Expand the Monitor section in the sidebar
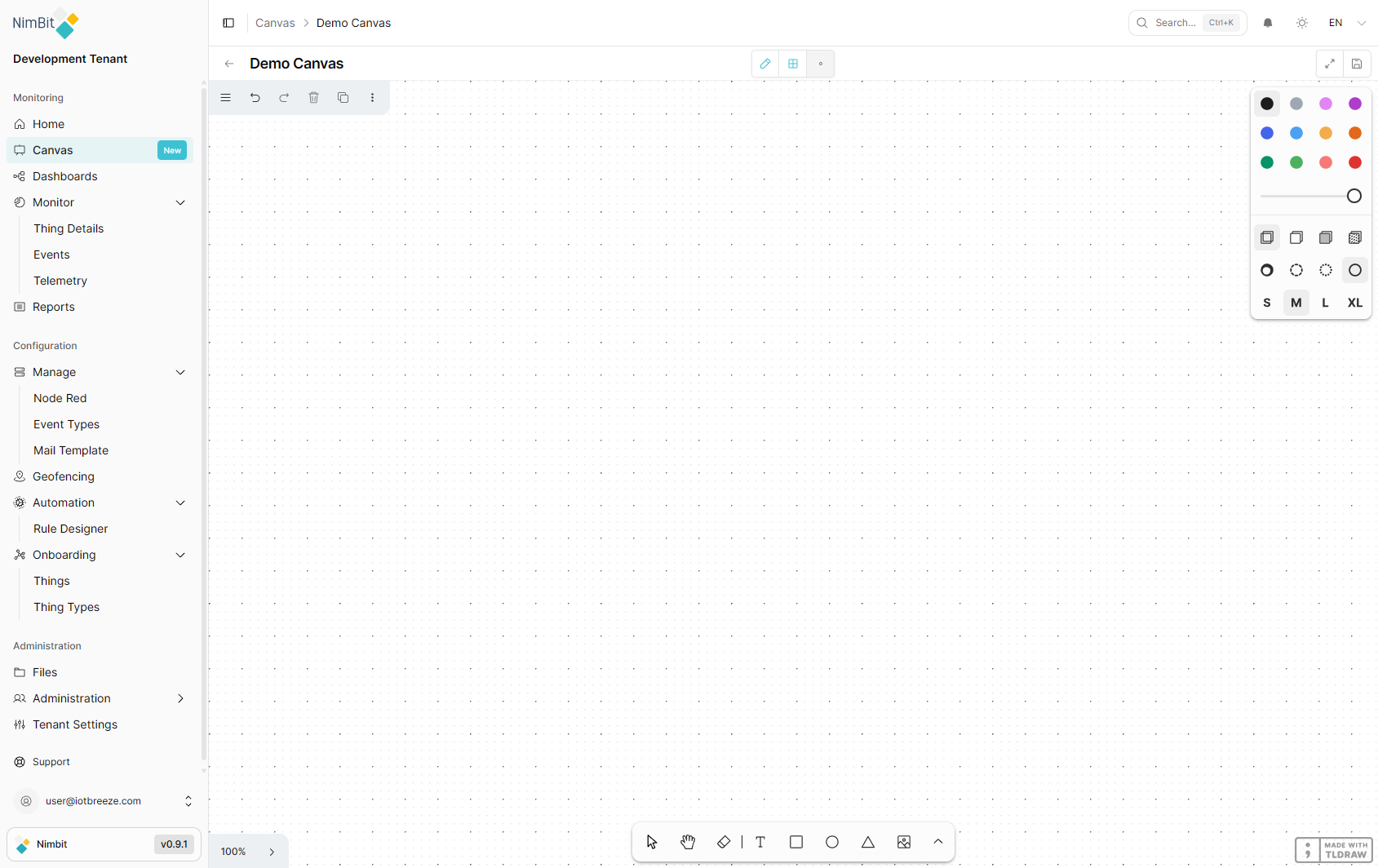This screenshot has width=1378, height=868. coord(180,201)
